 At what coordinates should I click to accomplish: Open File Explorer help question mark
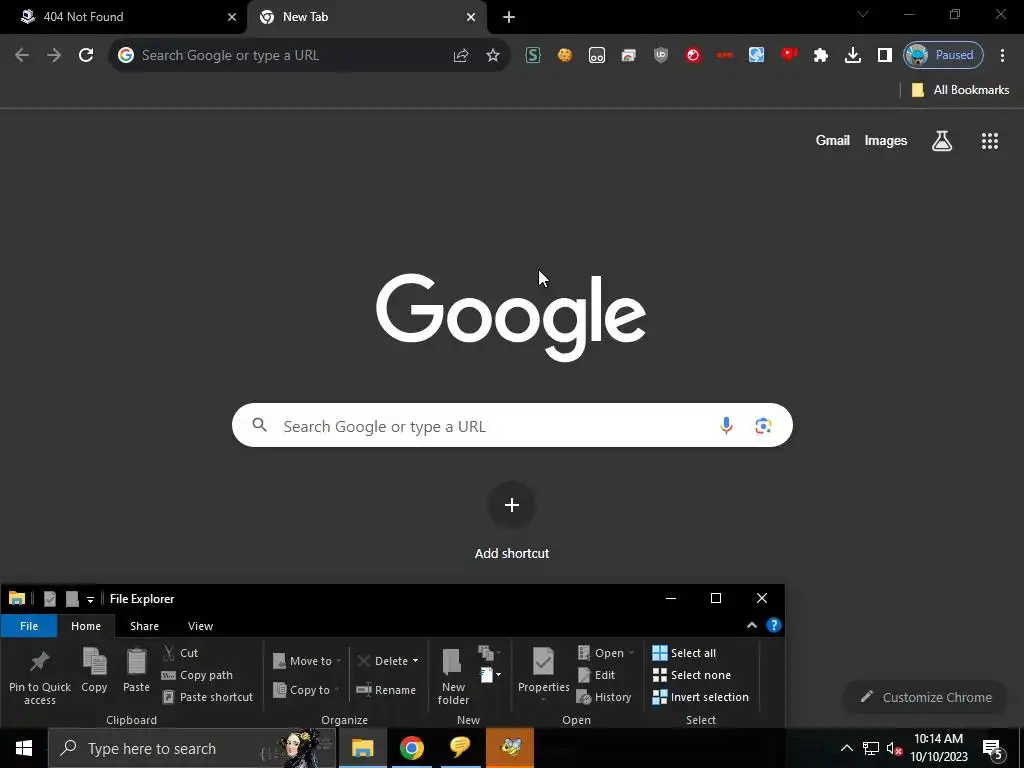point(774,625)
